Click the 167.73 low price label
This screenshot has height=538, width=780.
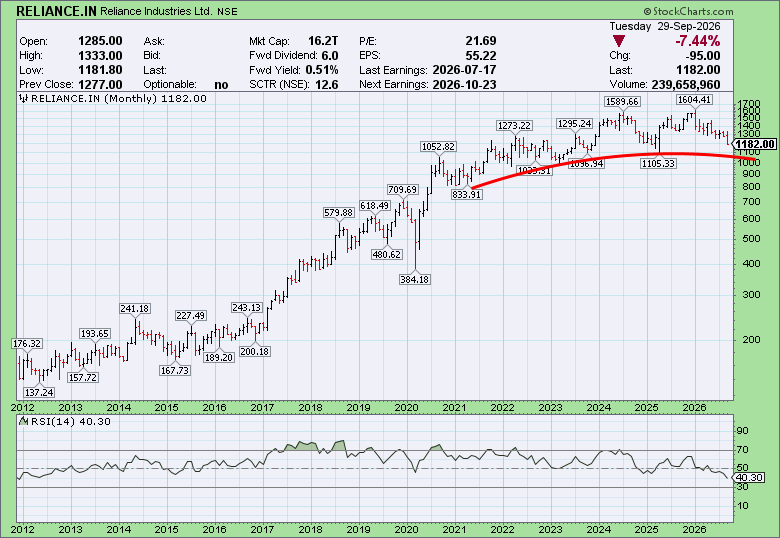point(175,370)
